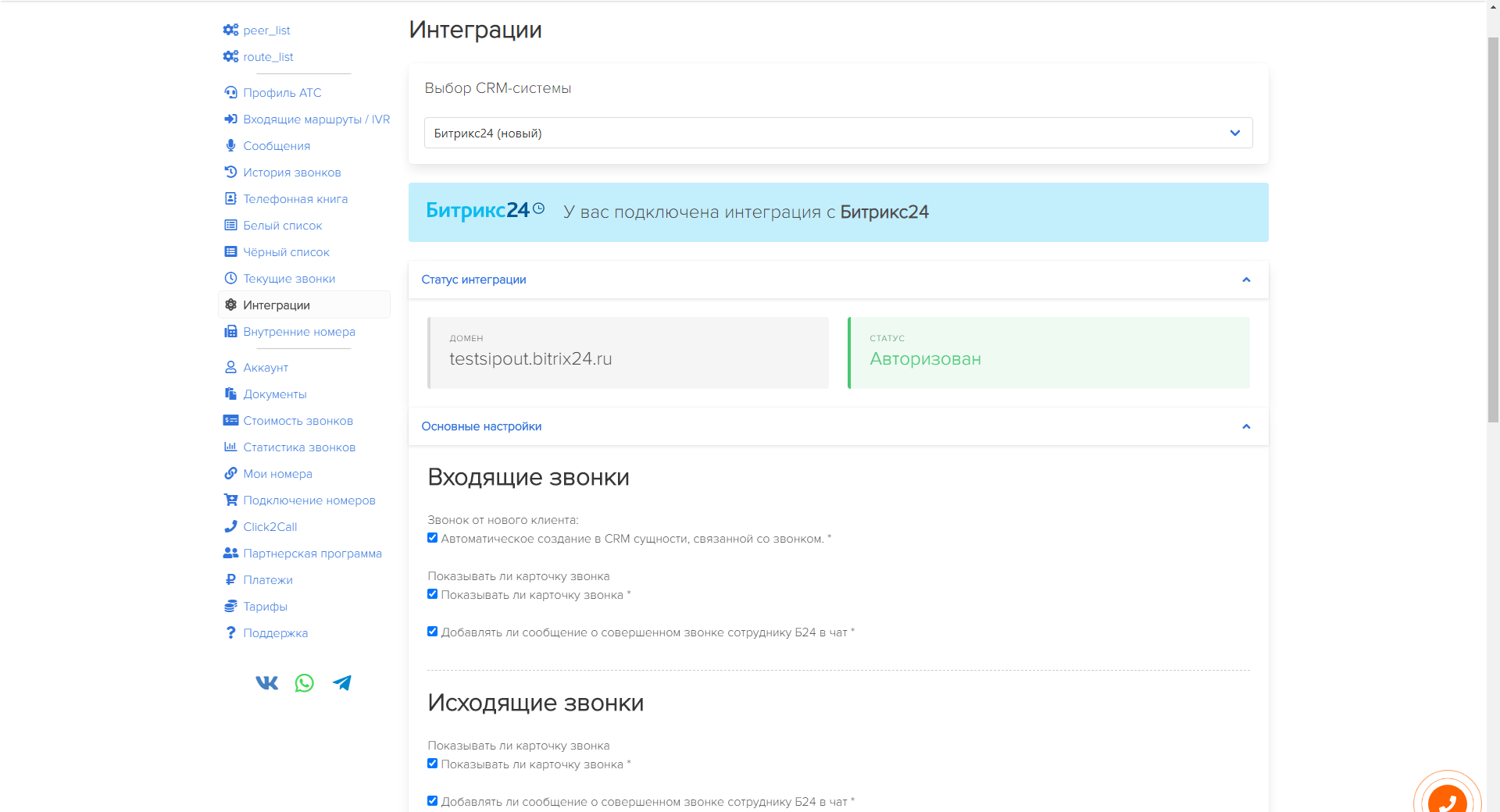Uncheck automatic CRM entity creation checkbox

pyautogui.click(x=432, y=538)
